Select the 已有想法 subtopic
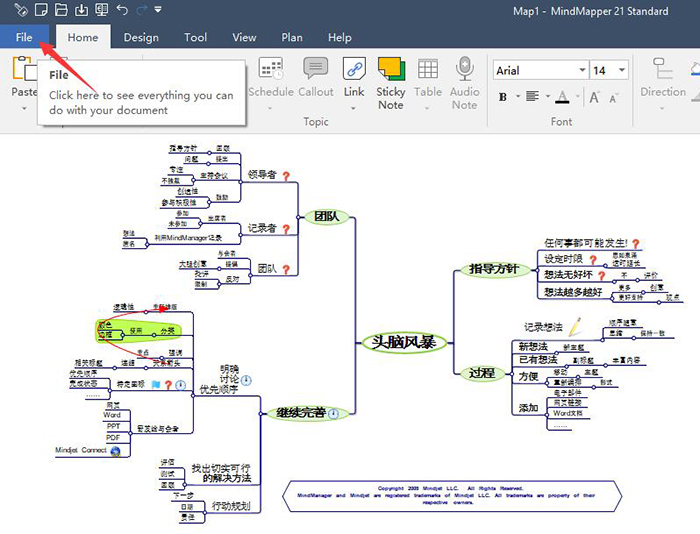The height and width of the screenshot is (534, 700). (538, 360)
